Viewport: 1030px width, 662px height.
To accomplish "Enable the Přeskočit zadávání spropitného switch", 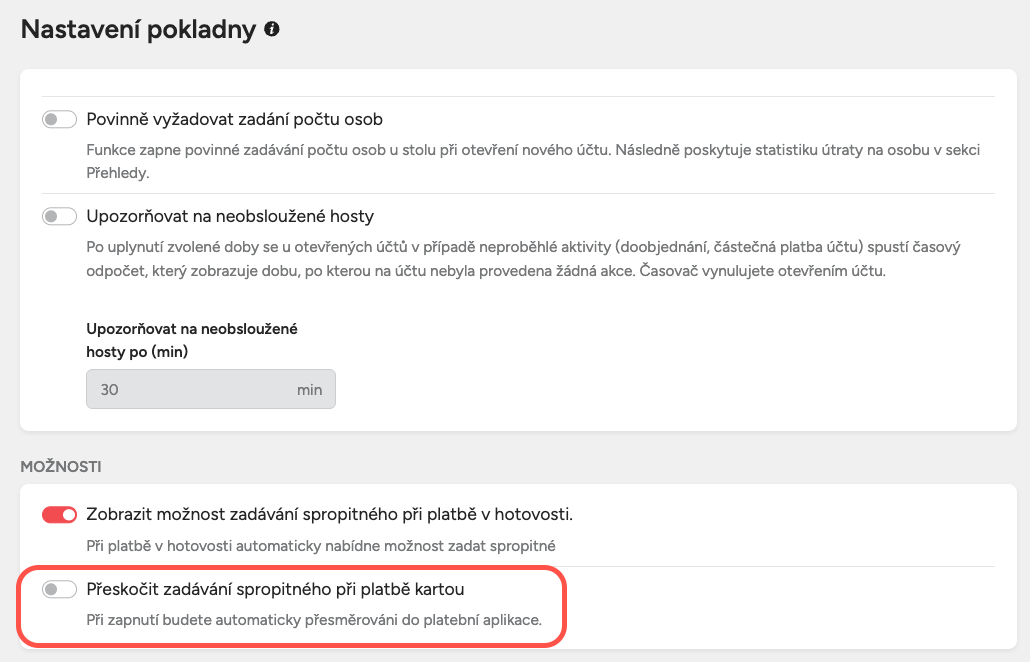I will (x=59, y=590).
